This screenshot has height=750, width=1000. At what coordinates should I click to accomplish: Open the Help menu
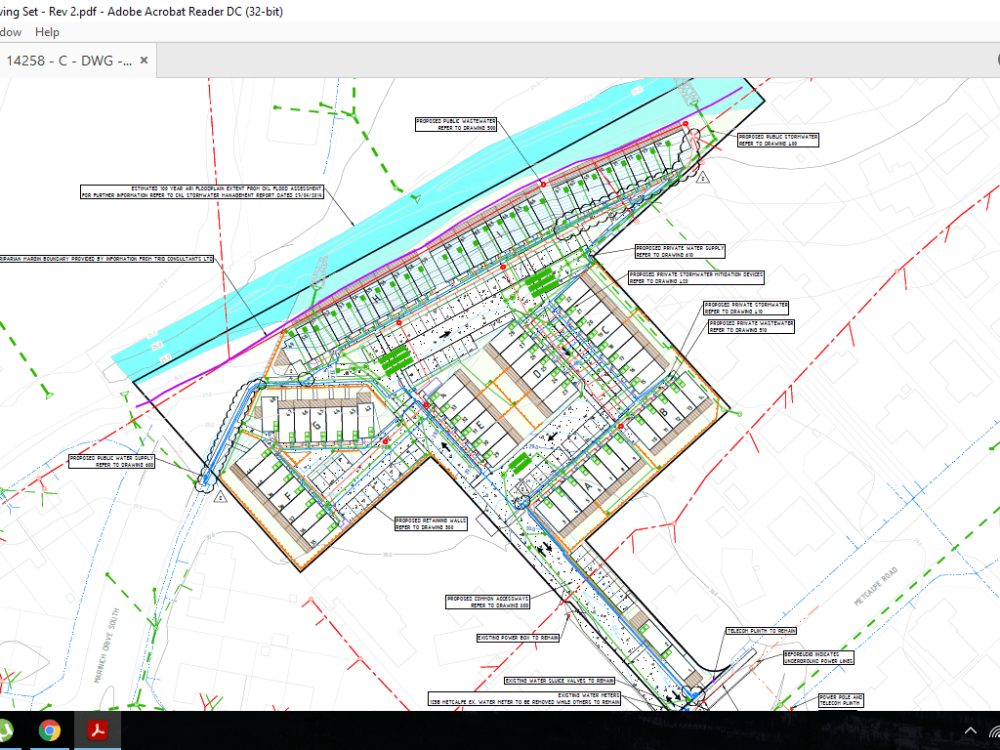pos(47,32)
